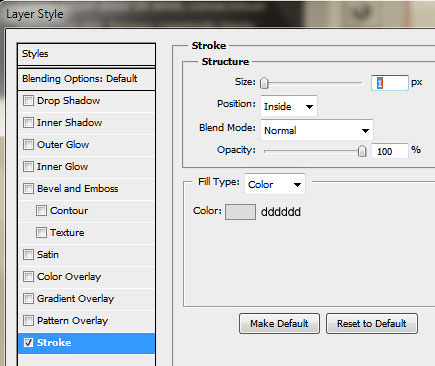Click the Size slider handle
This screenshot has width=435, height=366.
click(x=264, y=83)
